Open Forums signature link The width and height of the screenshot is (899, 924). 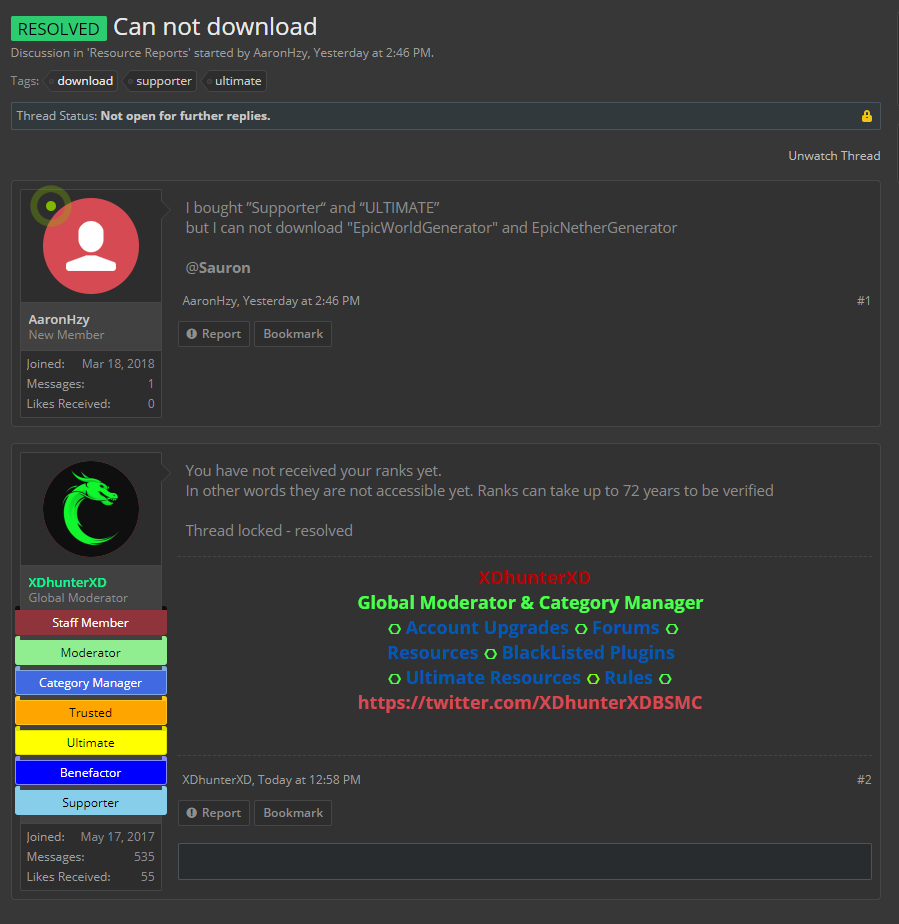point(626,628)
